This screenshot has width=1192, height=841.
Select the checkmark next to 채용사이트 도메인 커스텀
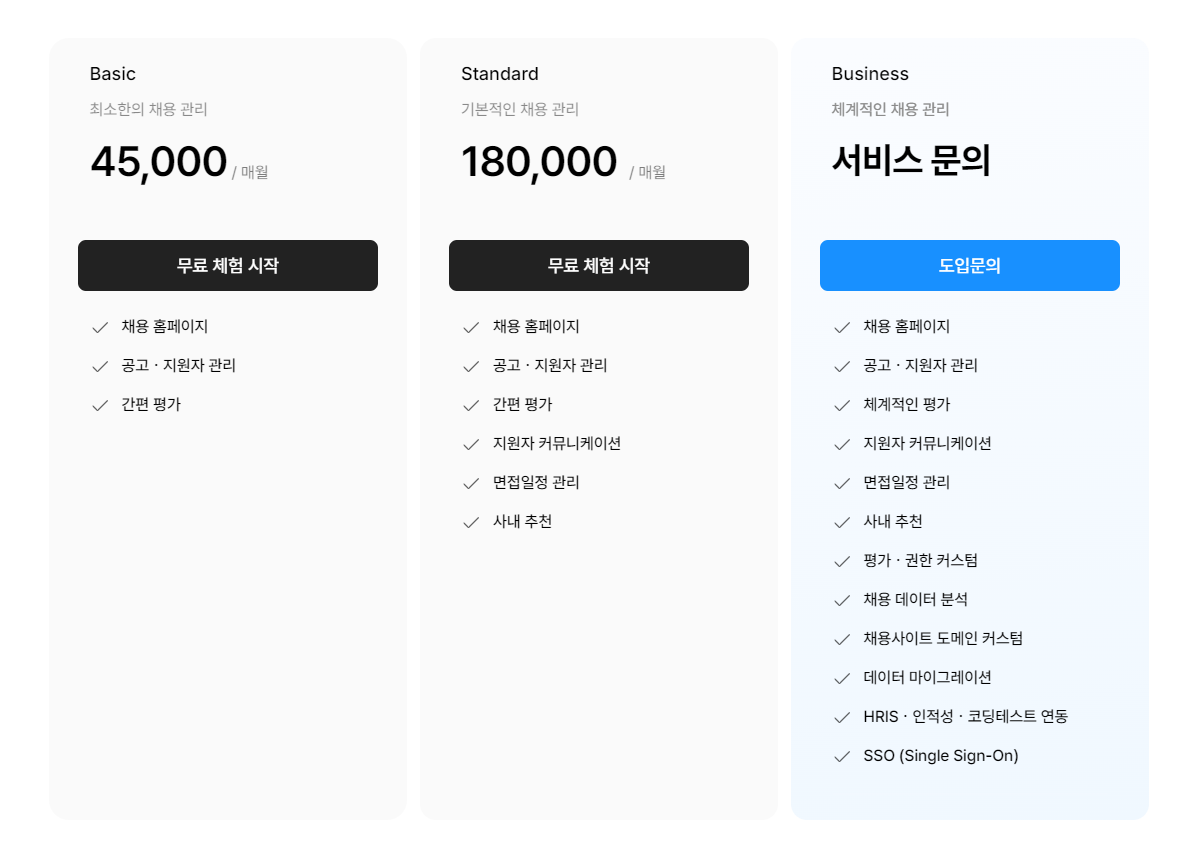[841, 638]
